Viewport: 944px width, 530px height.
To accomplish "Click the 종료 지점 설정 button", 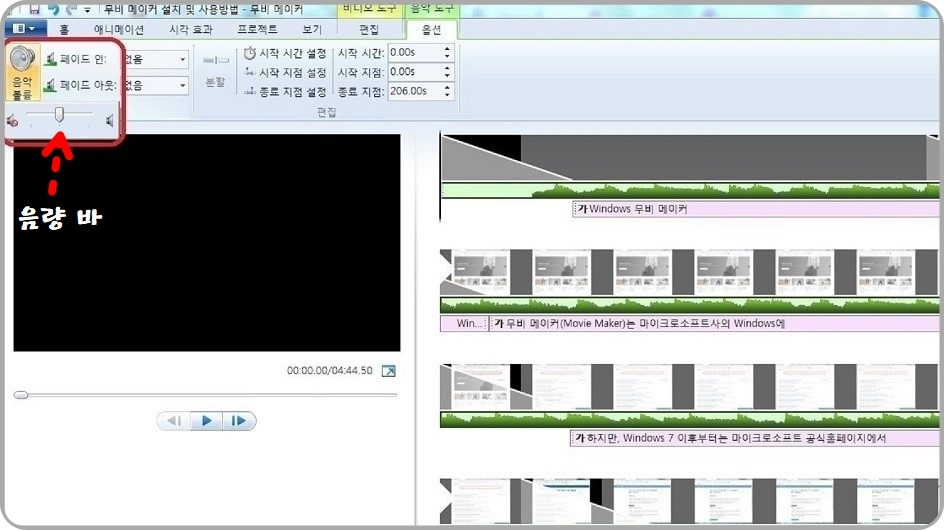I will tap(285, 92).
